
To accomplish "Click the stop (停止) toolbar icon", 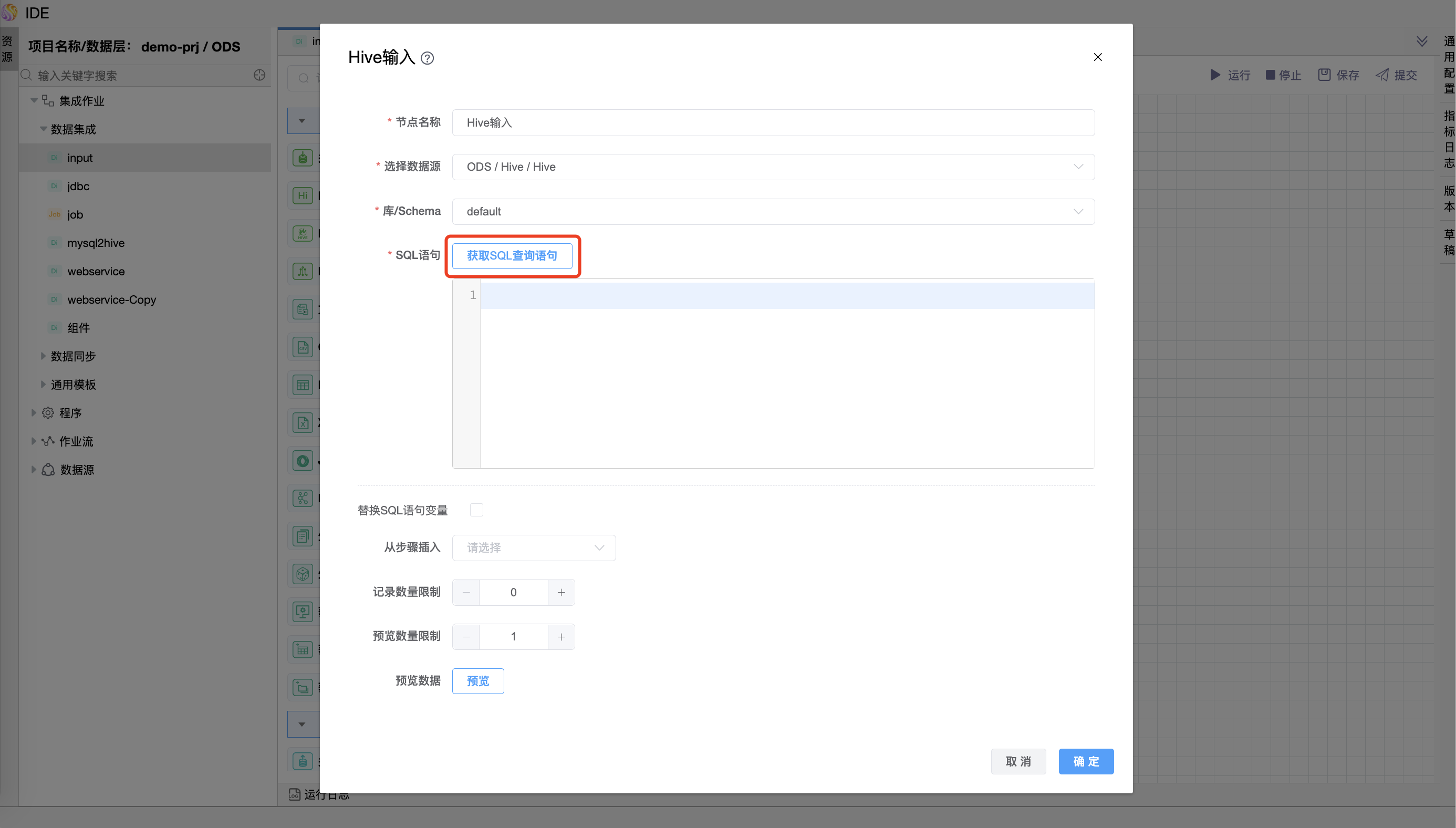I will (1270, 75).
